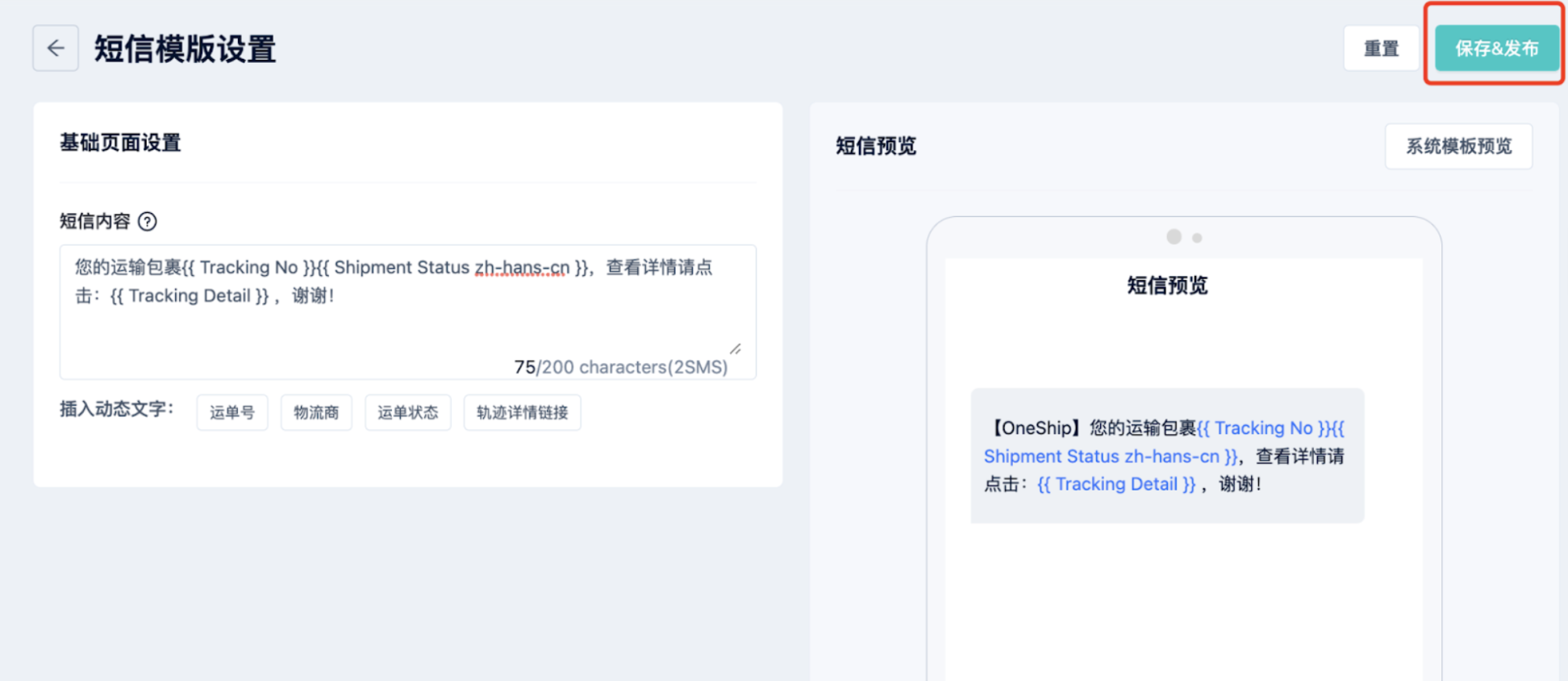The image size is (1568, 681).
Task: Click the 【OneShip】 SMS preview message bubble
Action: (x=1167, y=456)
